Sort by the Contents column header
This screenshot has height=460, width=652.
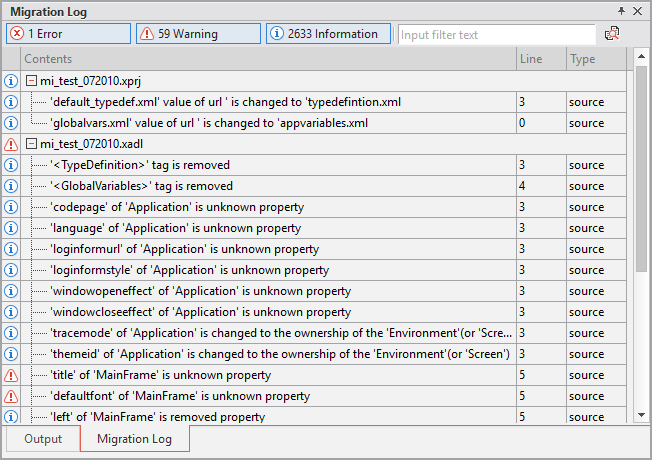coord(270,59)
